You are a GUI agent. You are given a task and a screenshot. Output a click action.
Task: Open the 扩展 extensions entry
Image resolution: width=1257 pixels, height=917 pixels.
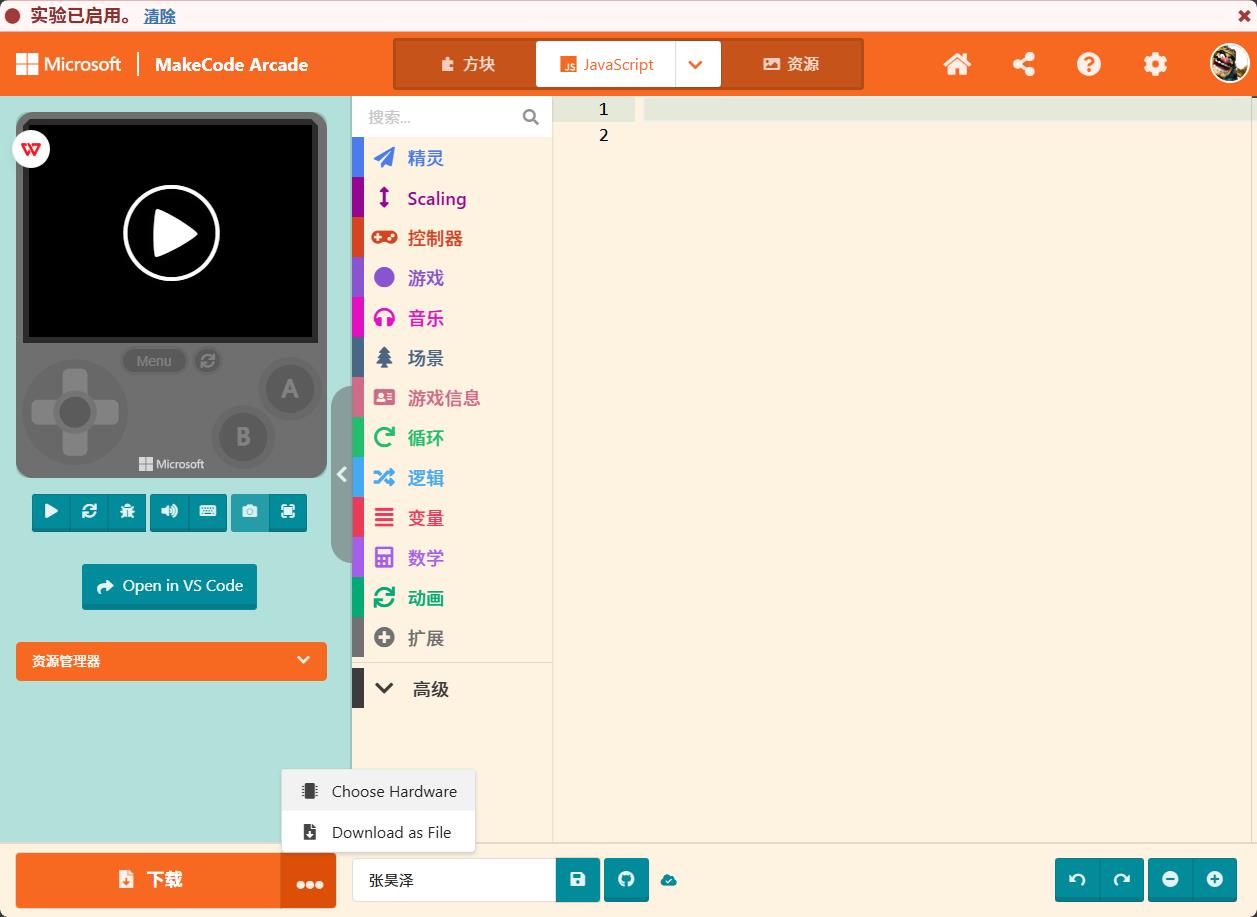[452, 638]
